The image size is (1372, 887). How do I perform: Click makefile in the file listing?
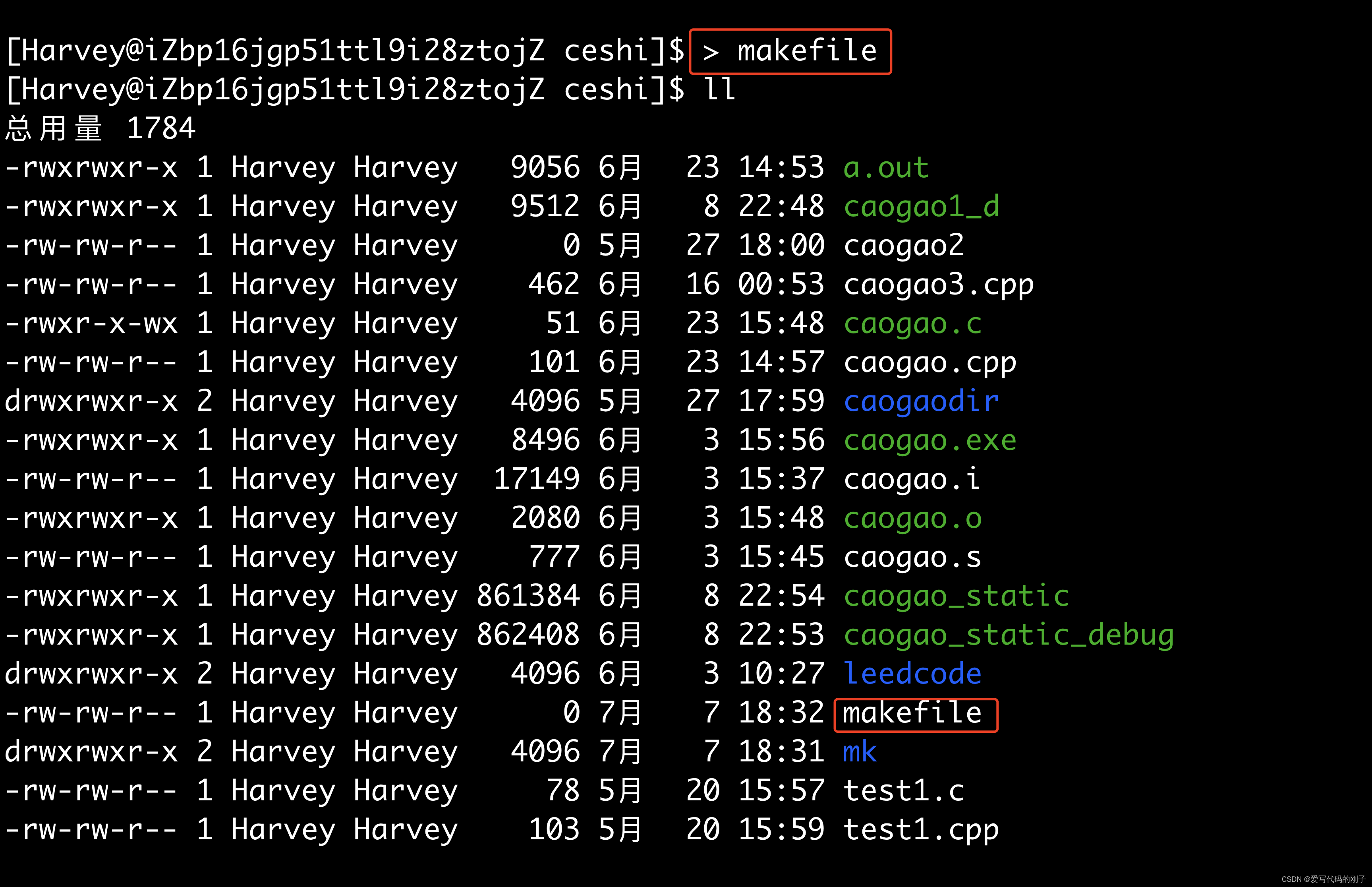(x=912, y=713)
